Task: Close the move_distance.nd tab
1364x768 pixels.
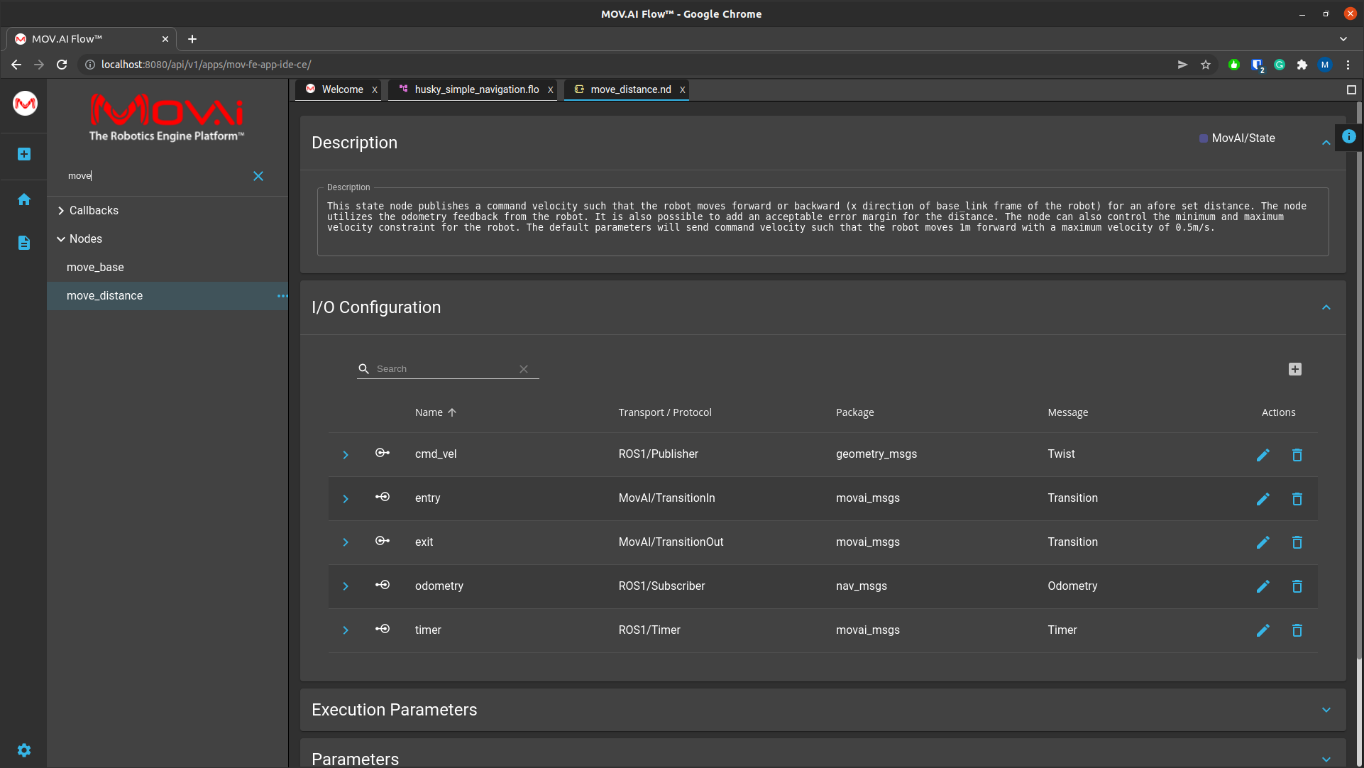Action: pos(683,90)
